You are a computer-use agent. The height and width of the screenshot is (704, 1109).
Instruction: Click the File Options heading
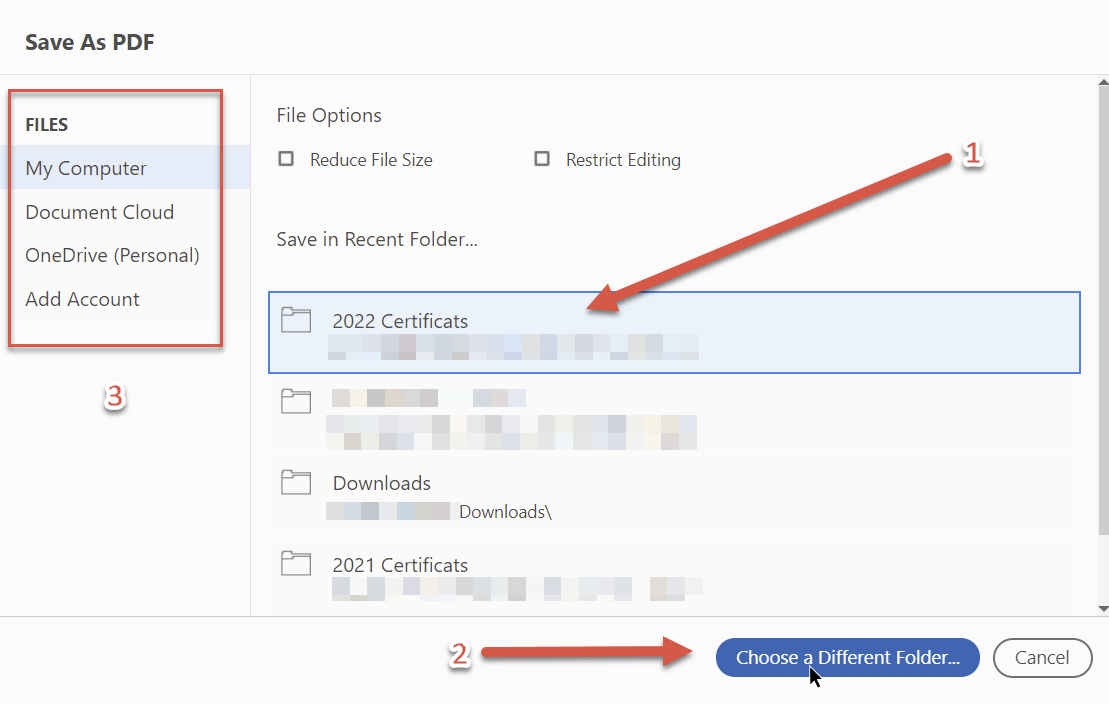point(328,115)
